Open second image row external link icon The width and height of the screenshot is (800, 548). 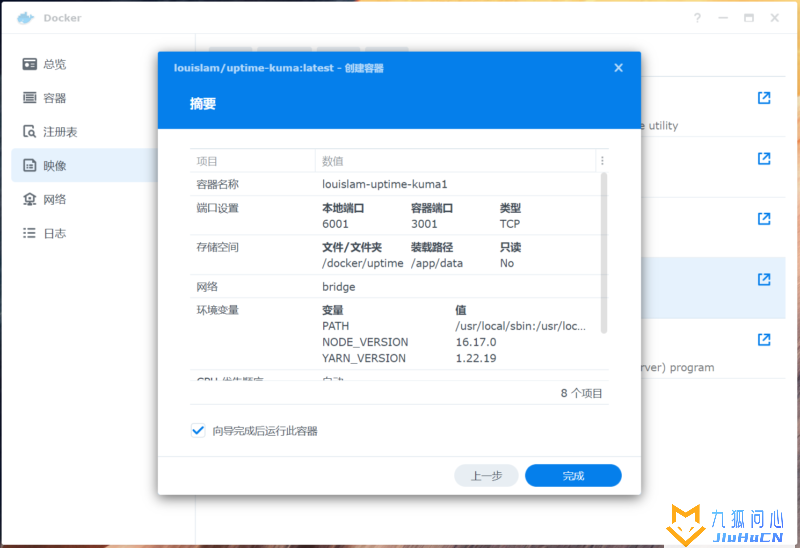coord(764,158)
